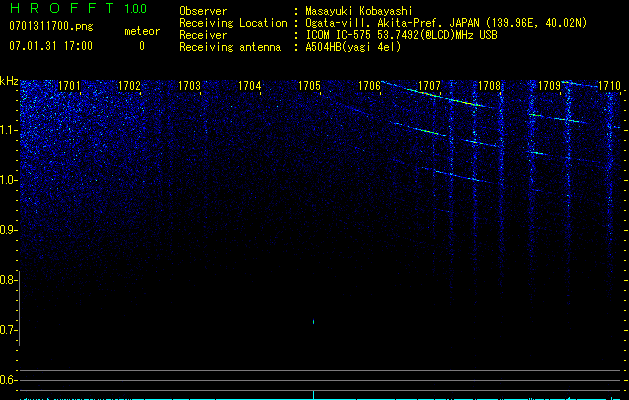Image resolution: width=629 pixels, height=400 pixels.
Task: Click the 0.7 kHz axis label
Action: [x=7, y=330]
